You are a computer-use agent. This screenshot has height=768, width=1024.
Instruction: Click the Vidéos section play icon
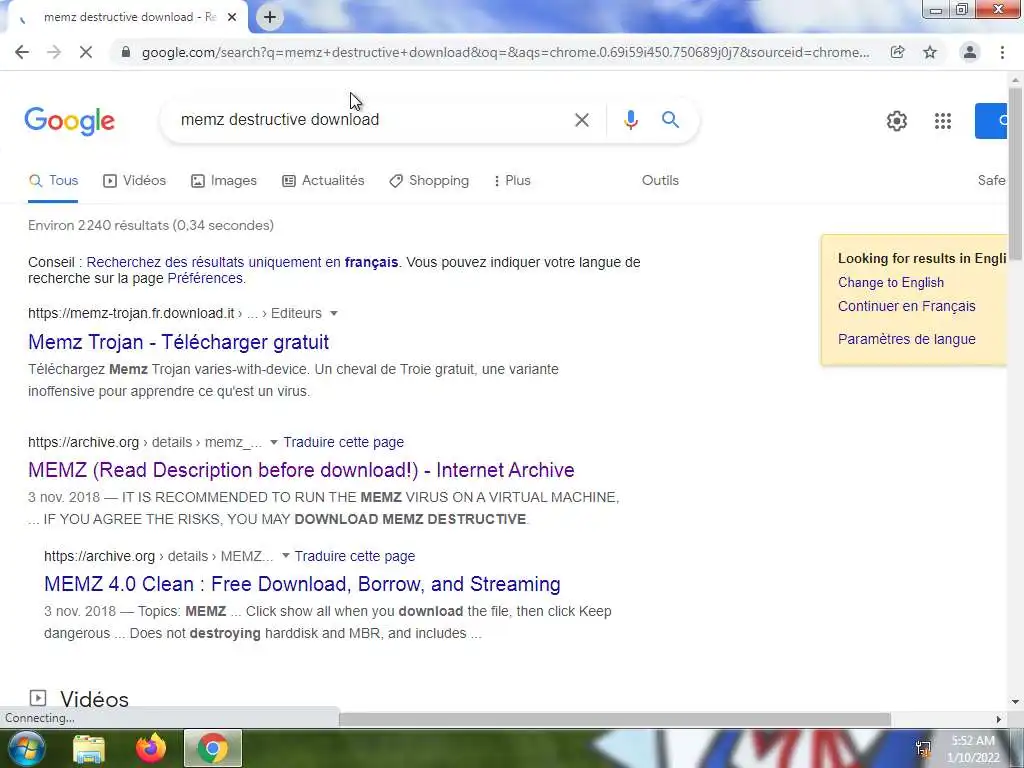tap(38, 699)
